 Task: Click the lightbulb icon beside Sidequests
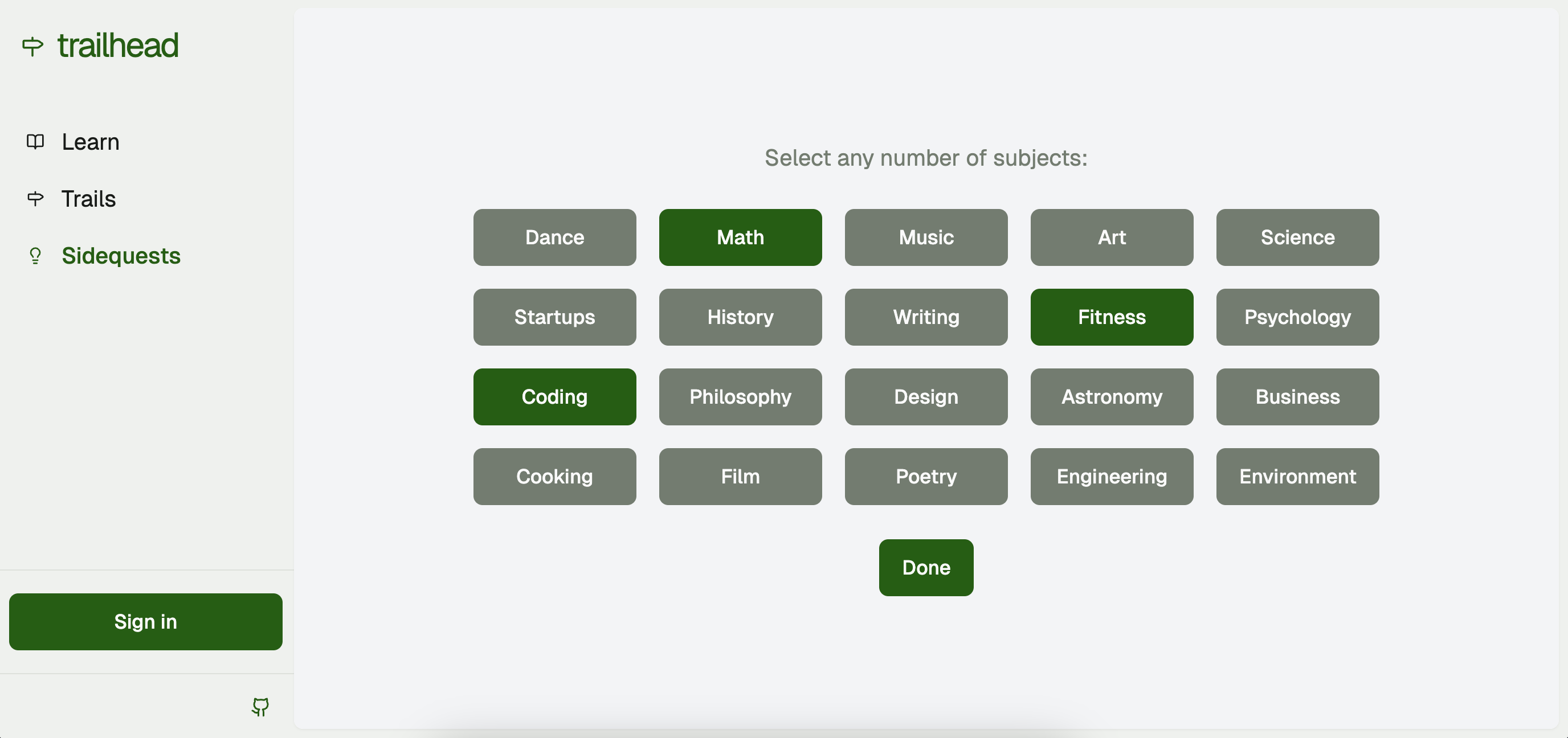[x=35, y=256]
